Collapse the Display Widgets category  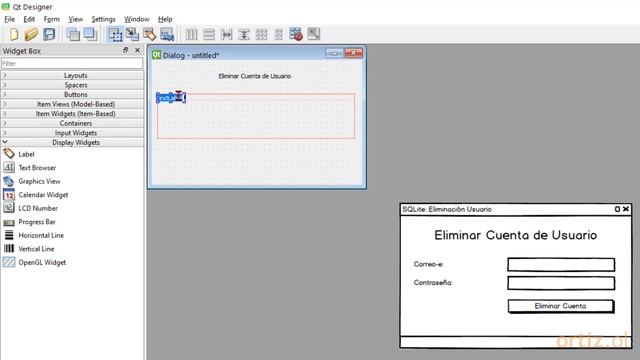click(72, 142)
